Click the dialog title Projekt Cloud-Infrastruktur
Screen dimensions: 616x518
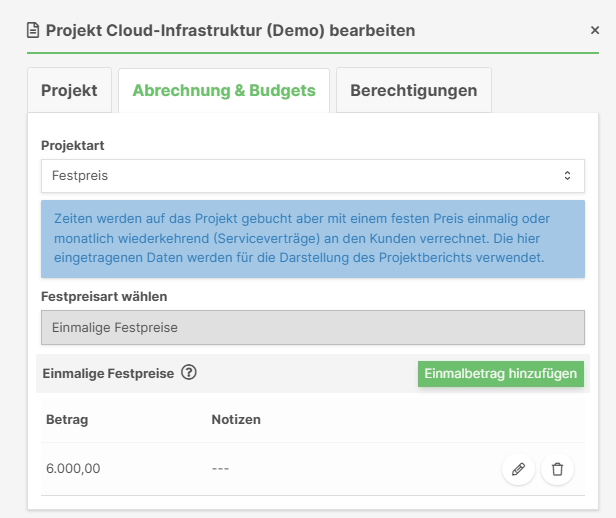tap(230, 30)
